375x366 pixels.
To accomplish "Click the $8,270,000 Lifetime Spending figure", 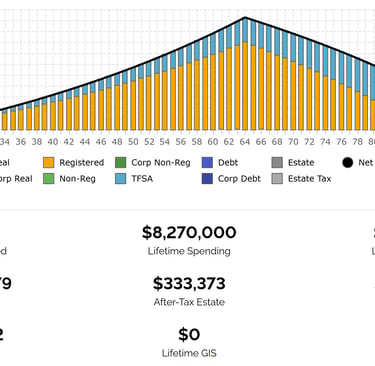I will 189,232.
